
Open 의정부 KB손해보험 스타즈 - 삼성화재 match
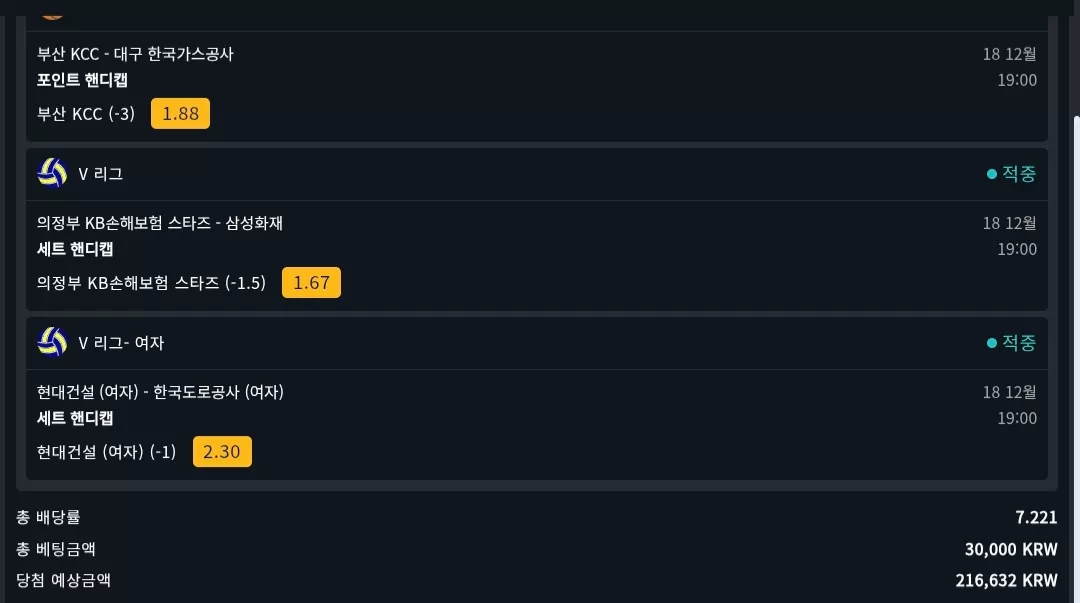pos(160,223)
